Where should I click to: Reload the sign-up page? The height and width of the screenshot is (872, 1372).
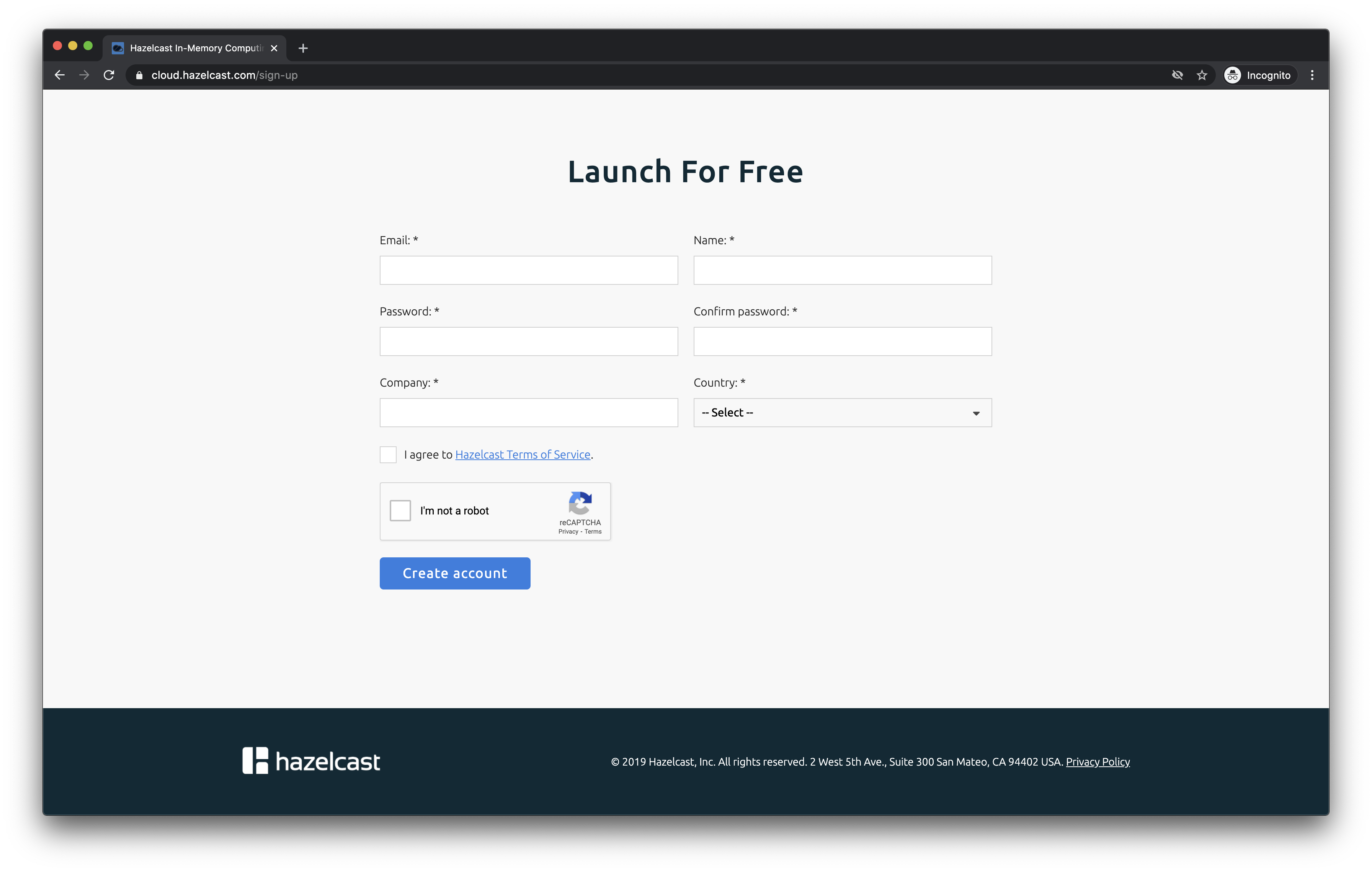pos(109,75)
